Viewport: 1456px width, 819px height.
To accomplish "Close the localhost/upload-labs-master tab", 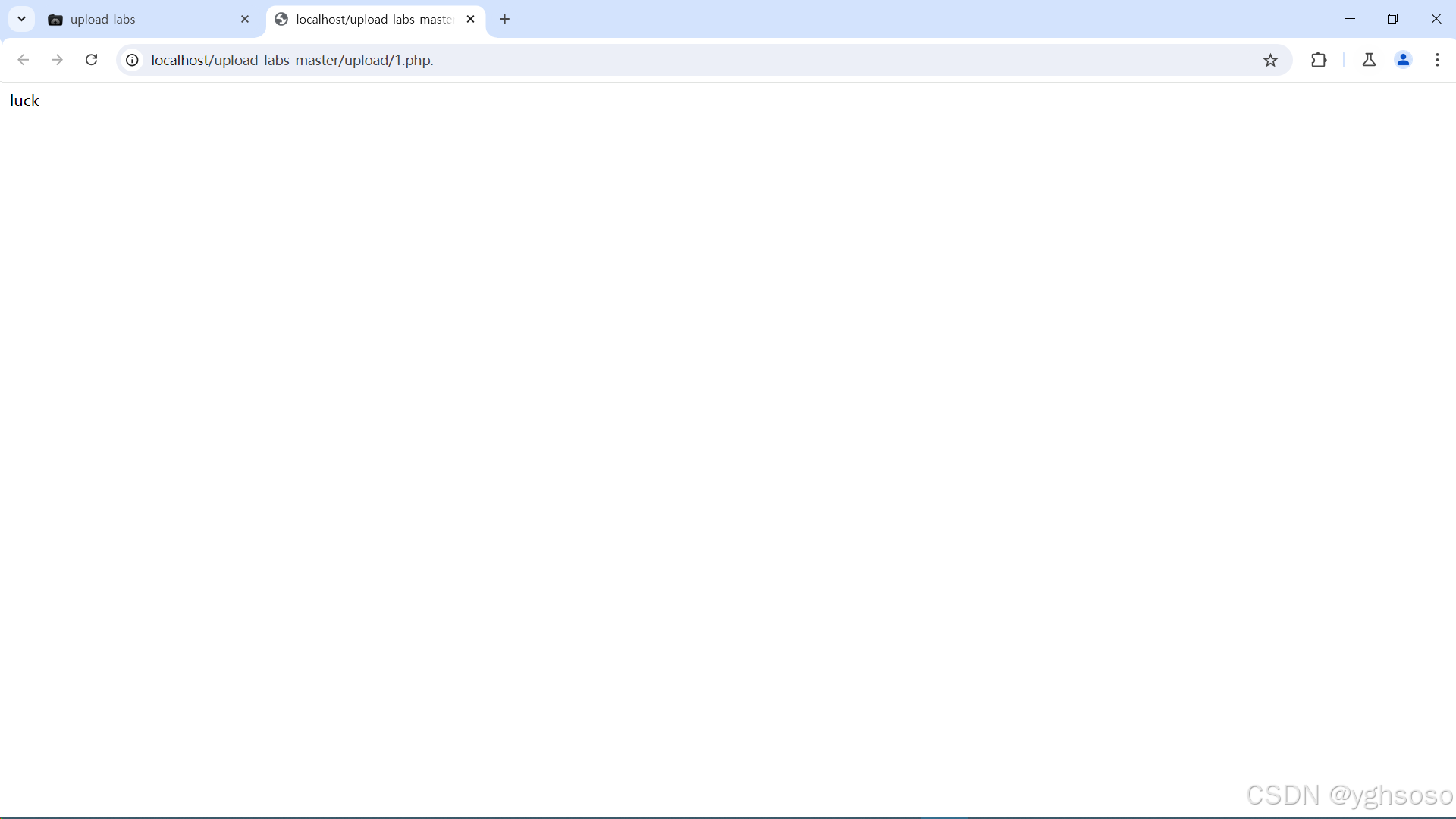I will tap(470, 20).
